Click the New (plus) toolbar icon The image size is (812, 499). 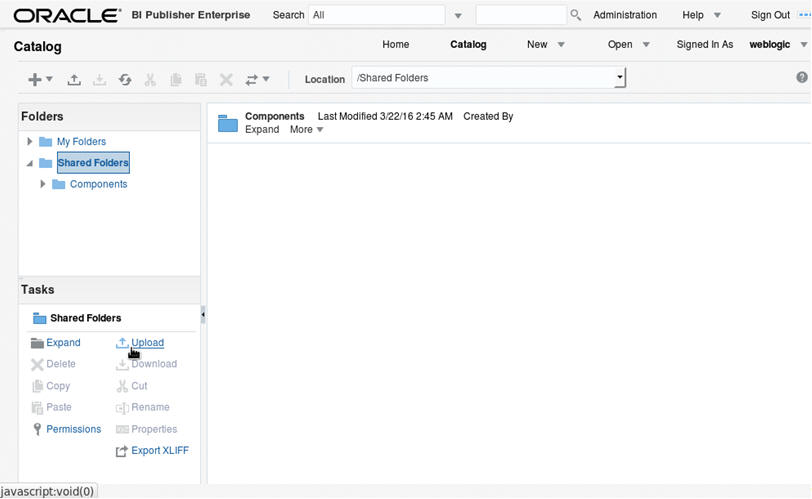[35, 79]
